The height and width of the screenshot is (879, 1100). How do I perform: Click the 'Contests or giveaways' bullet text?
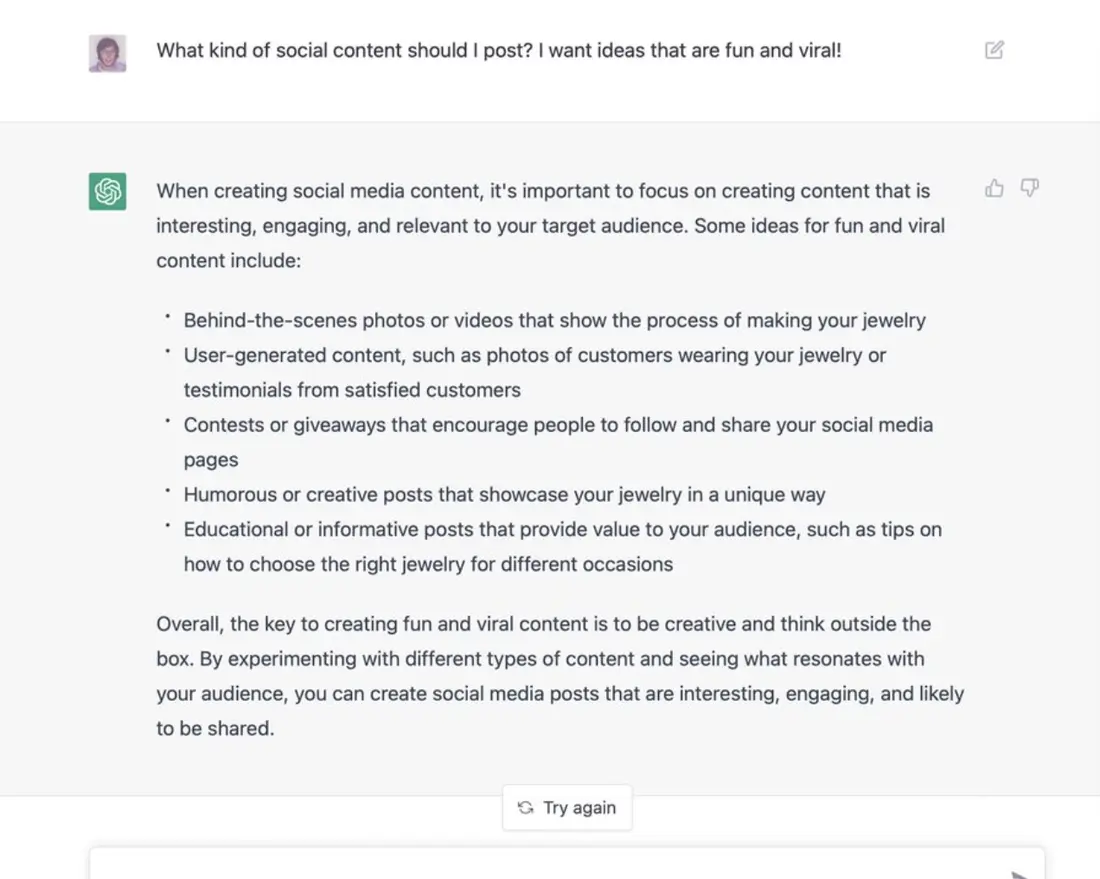pos(558,442)
